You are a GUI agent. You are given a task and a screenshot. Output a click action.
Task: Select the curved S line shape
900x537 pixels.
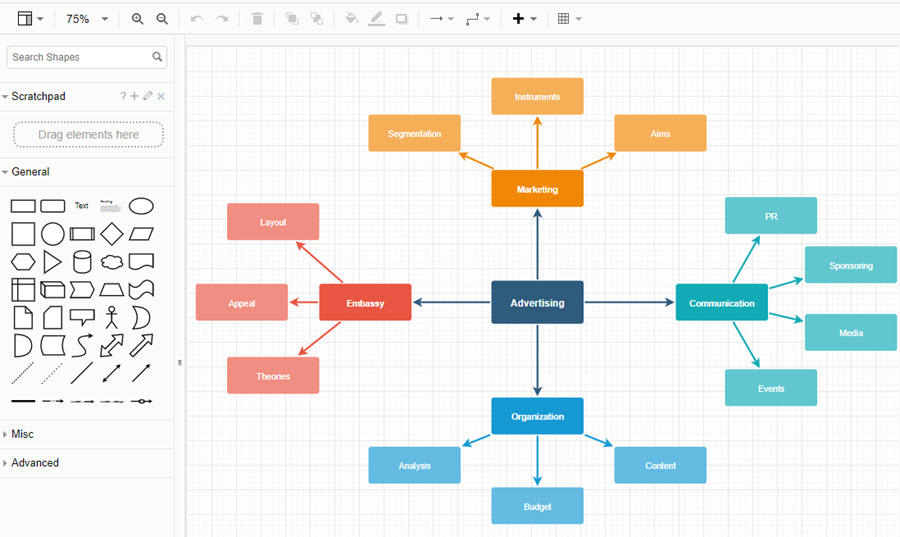[82, 345]
